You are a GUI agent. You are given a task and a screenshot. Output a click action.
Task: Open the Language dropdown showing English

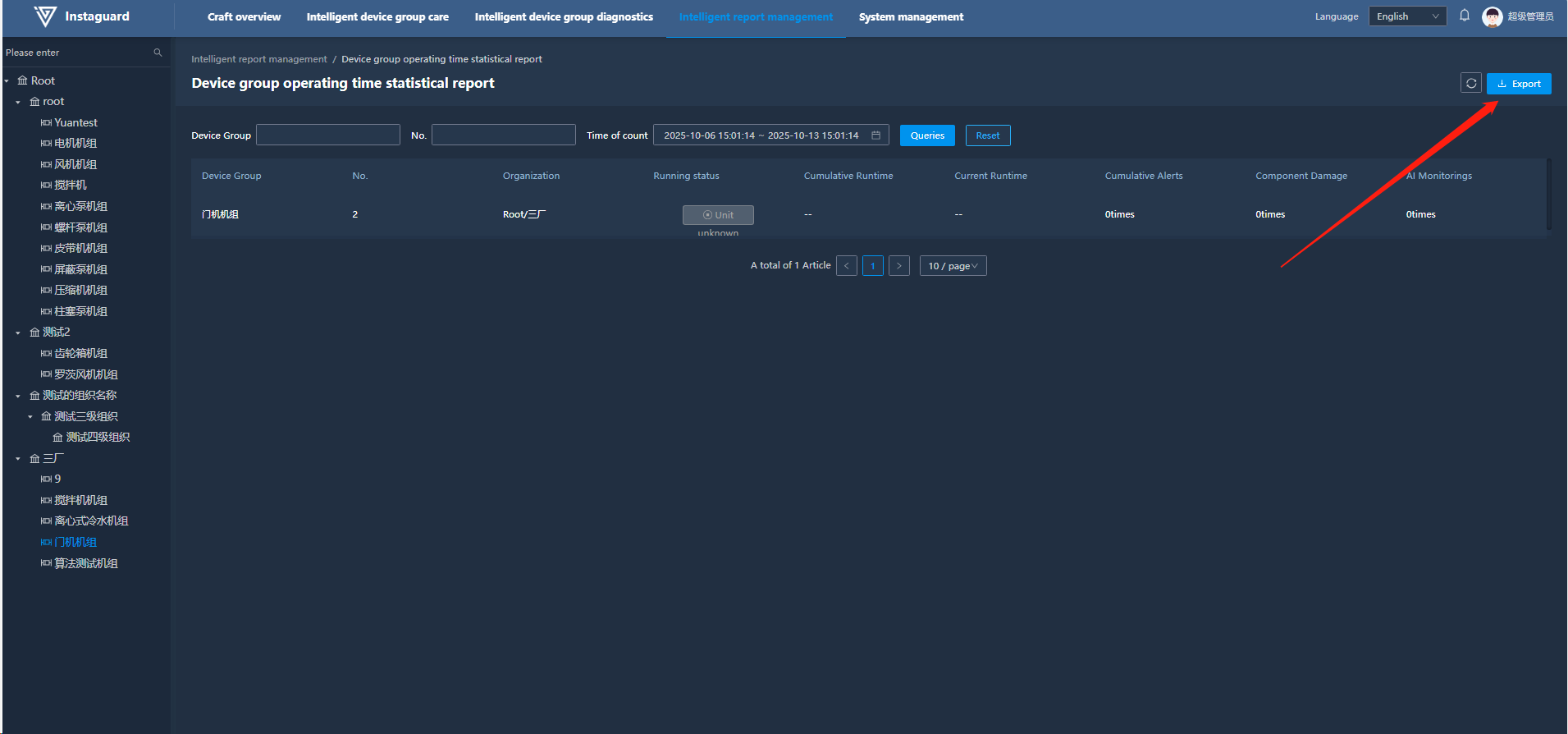tap(1407, 16)
